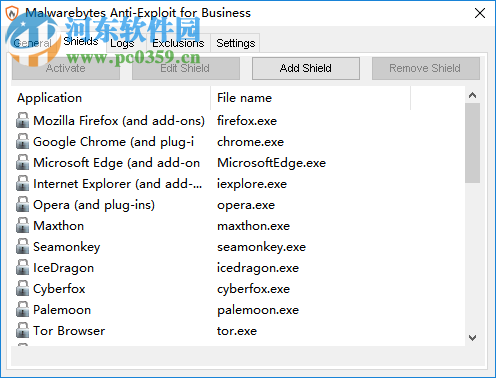The height and width of the screenshot is (378, 496).
Task: Click the maxthon.exe file name cell
Action: pyautogui.click(x=254, y=226)
